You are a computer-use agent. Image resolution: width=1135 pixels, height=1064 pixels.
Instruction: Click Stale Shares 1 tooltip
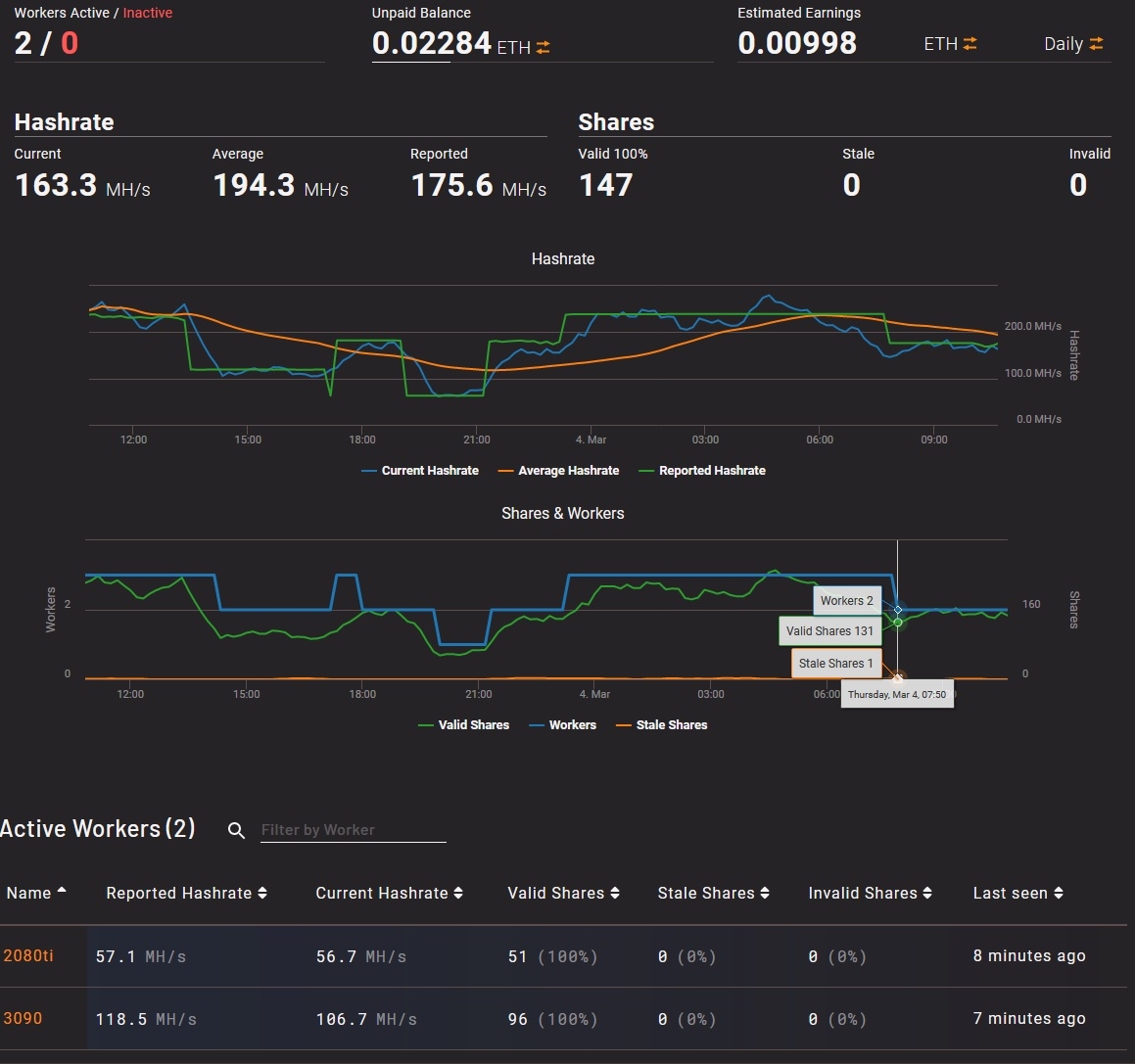point(836,664)
